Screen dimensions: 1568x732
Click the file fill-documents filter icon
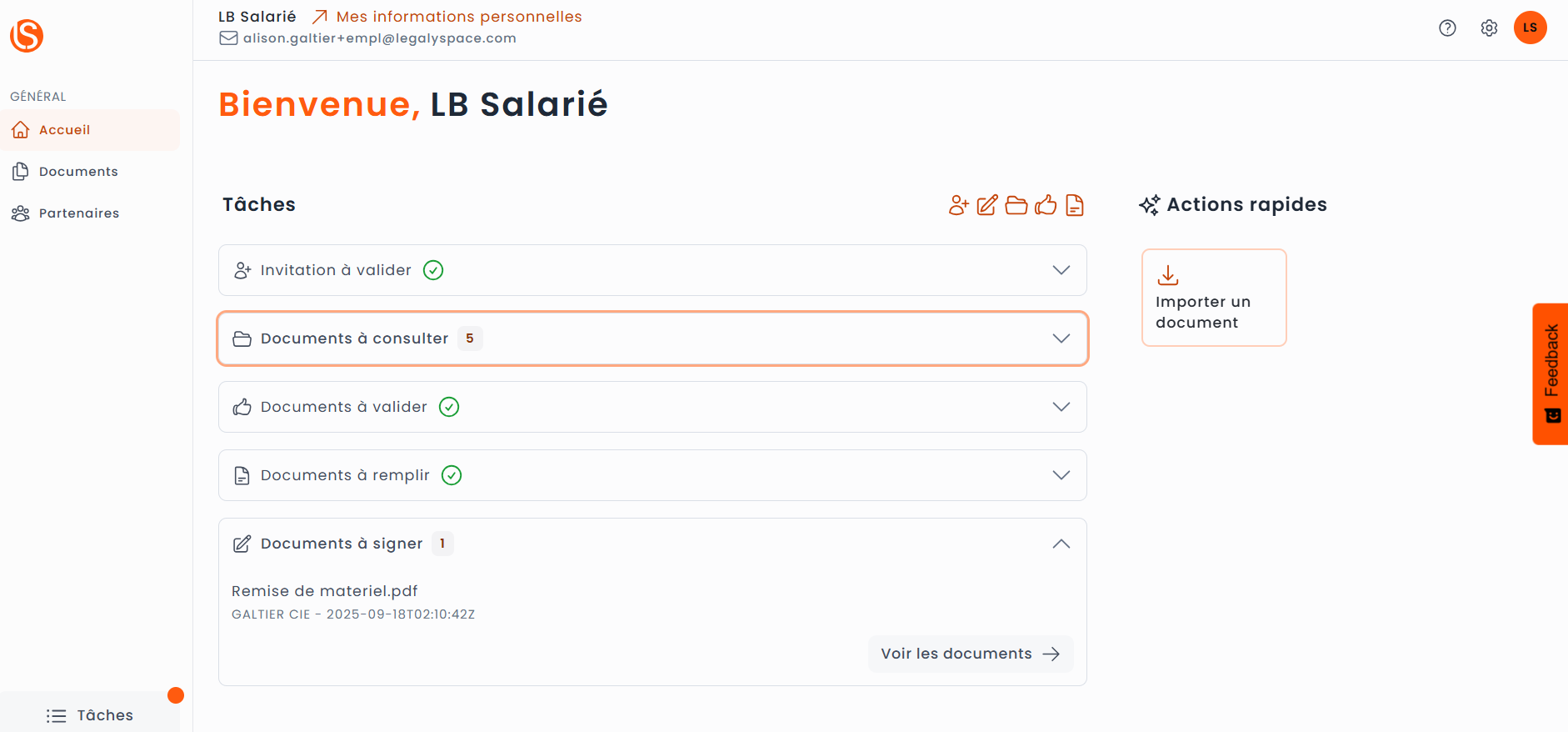click(1075, 205)
